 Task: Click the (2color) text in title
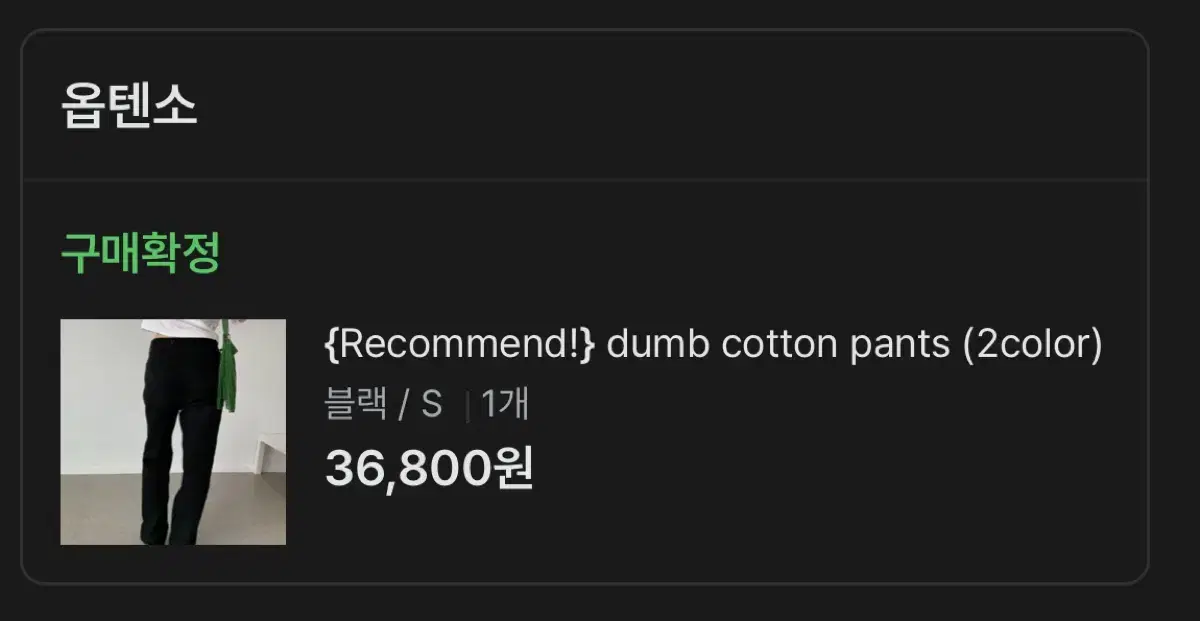[x=1032, y=345]
